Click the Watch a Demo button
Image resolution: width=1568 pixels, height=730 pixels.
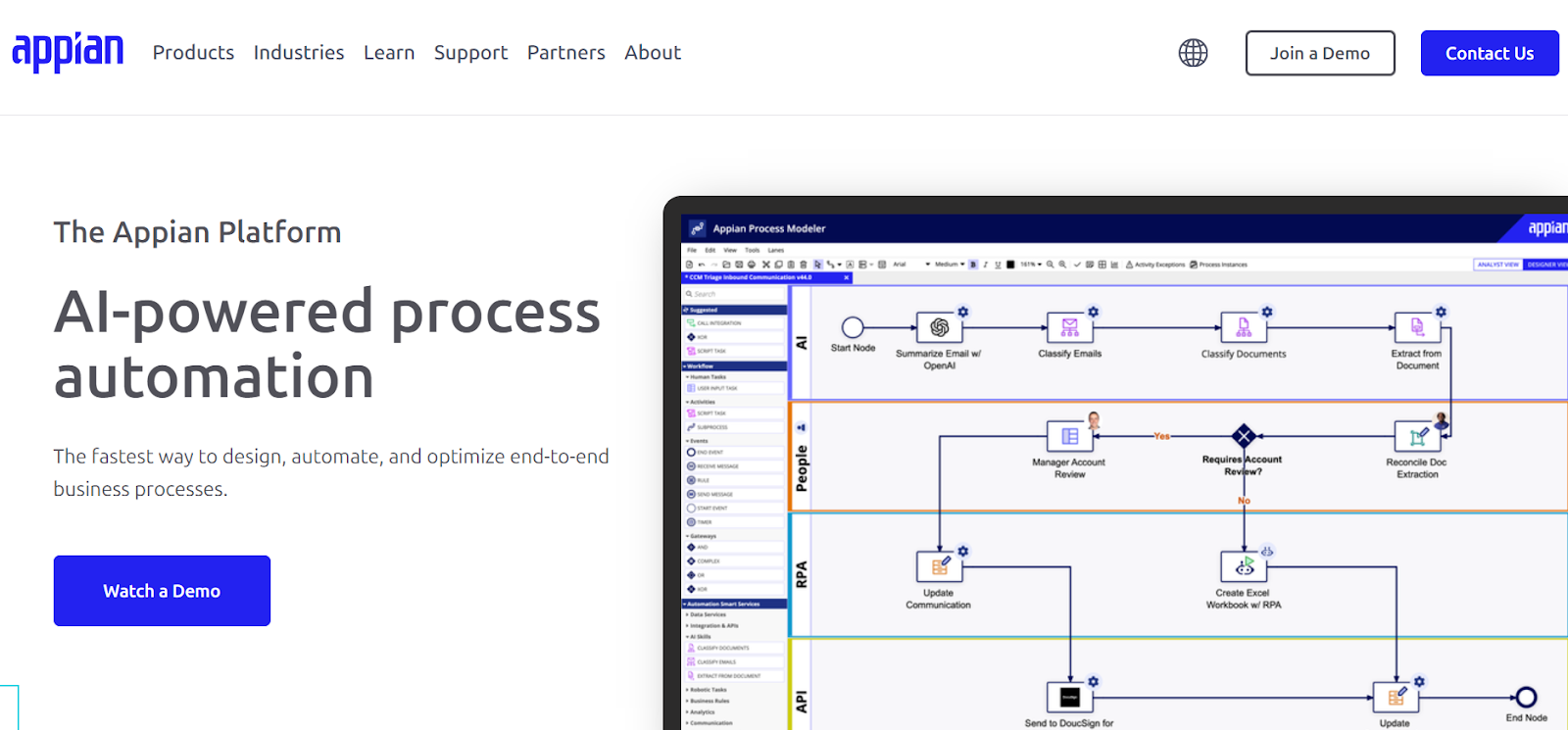[x=162, y=591]
